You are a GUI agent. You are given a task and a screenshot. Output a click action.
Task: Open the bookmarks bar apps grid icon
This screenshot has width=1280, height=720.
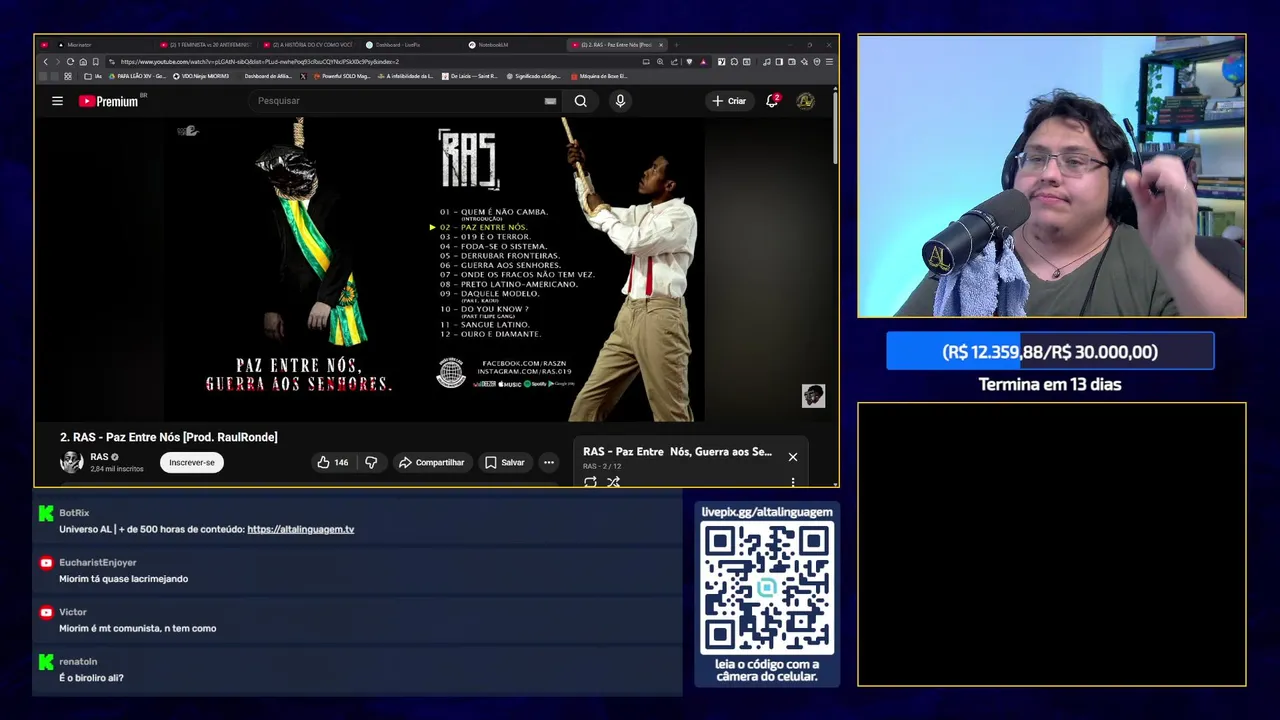point(68,76)
